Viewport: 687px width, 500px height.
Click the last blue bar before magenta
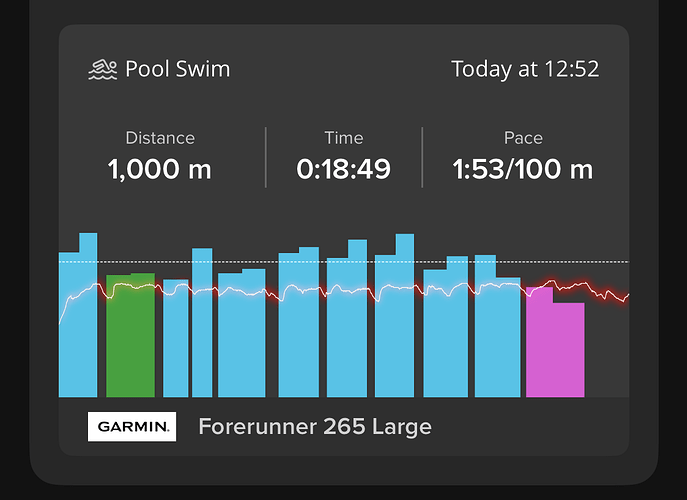tap(497, 340)
